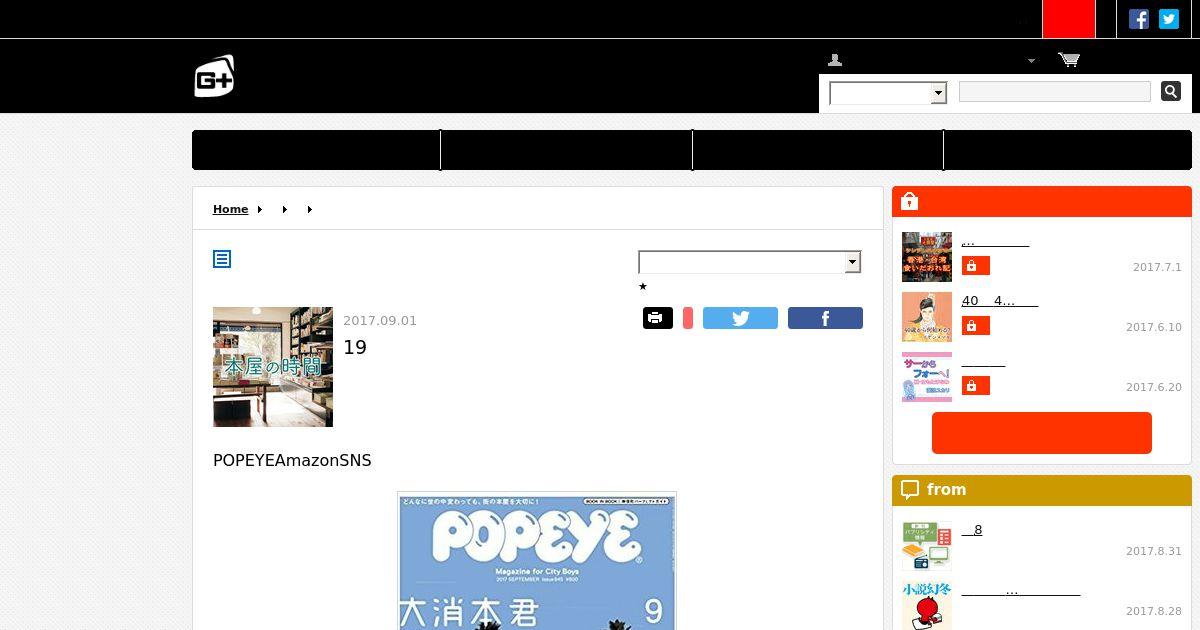Viewport: 1200px width, 630px height.
Task: Click the red lock badge dated 2017.6.10
Action: [x=976, y=326]
